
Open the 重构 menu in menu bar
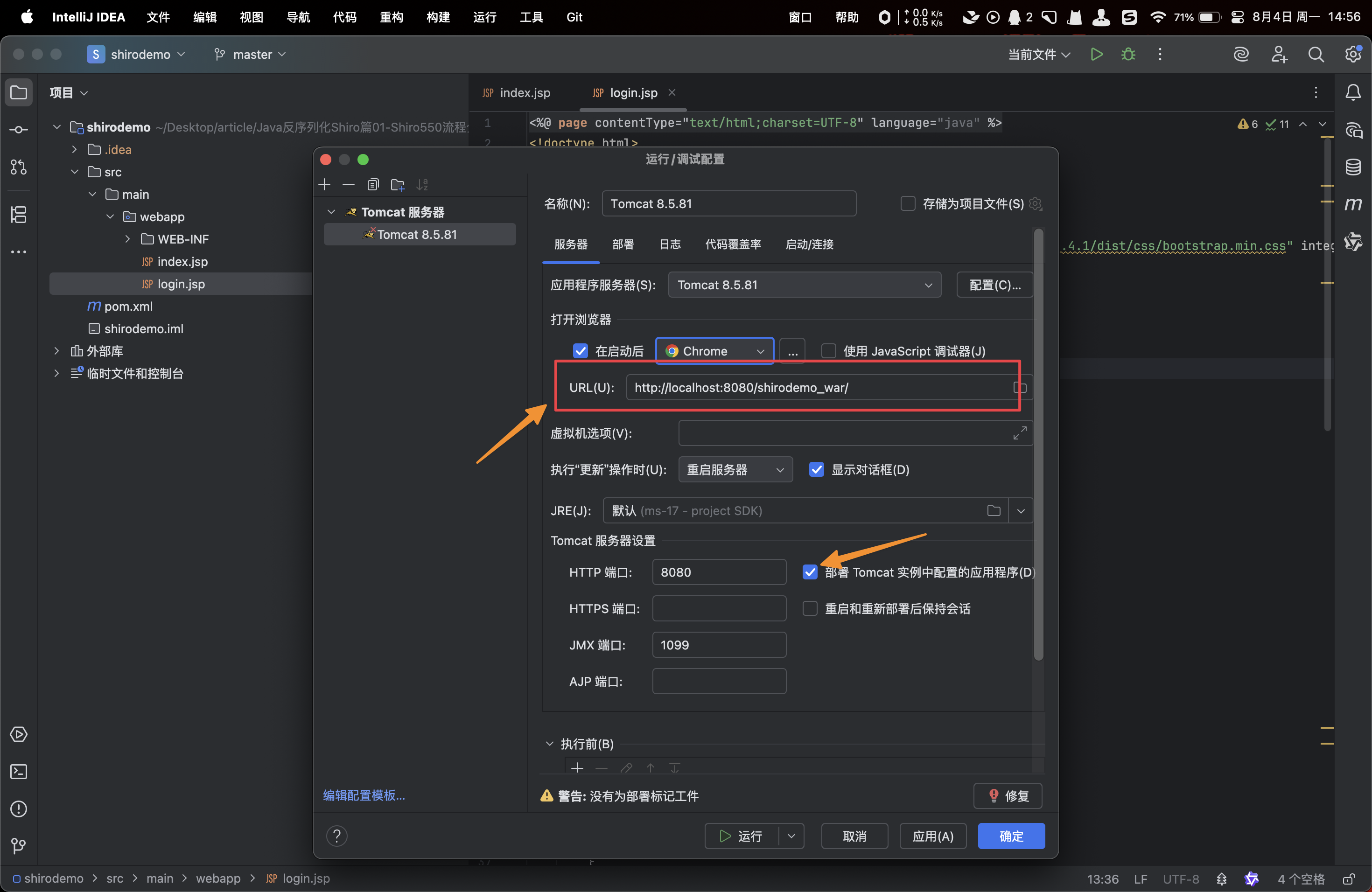coord(391,17)
